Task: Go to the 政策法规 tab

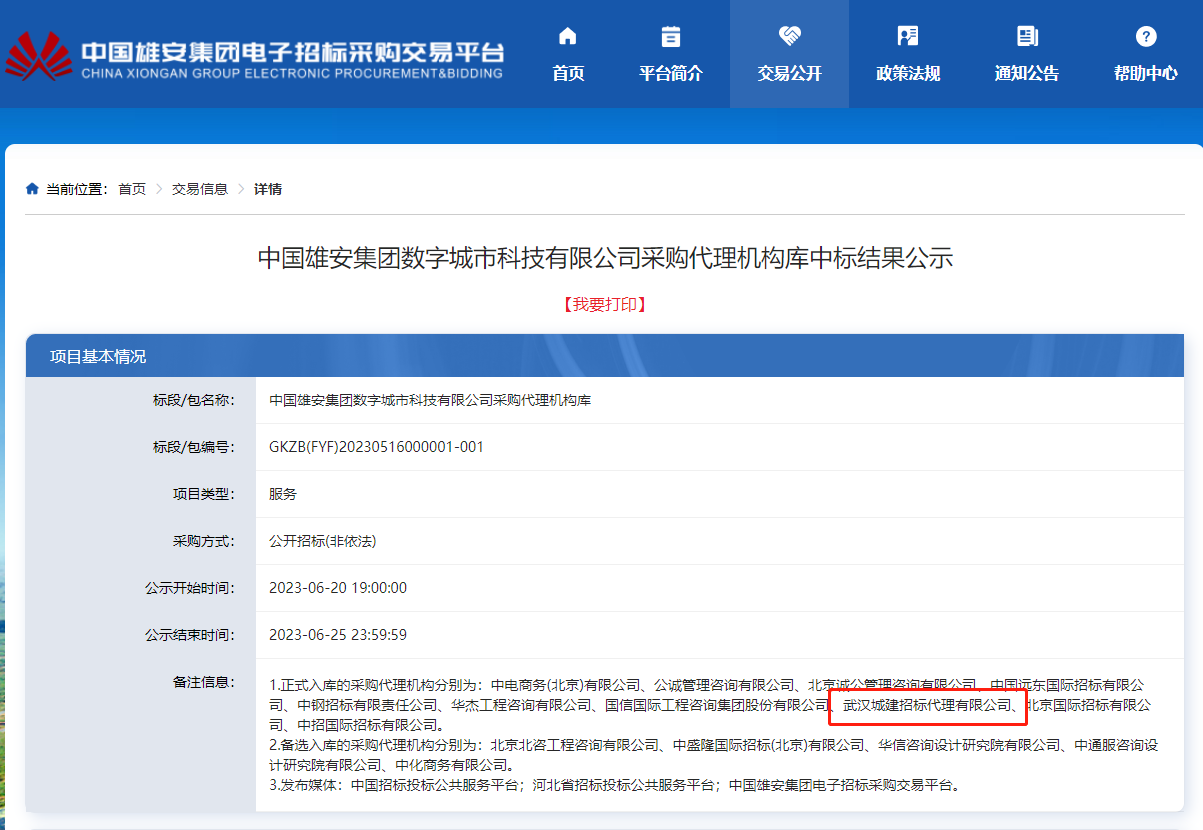Action: 908,54
